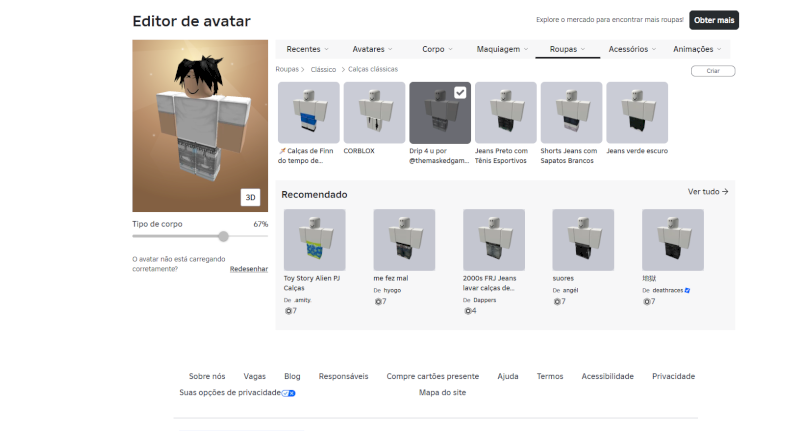Click the 67% body type value

[261, 224]
